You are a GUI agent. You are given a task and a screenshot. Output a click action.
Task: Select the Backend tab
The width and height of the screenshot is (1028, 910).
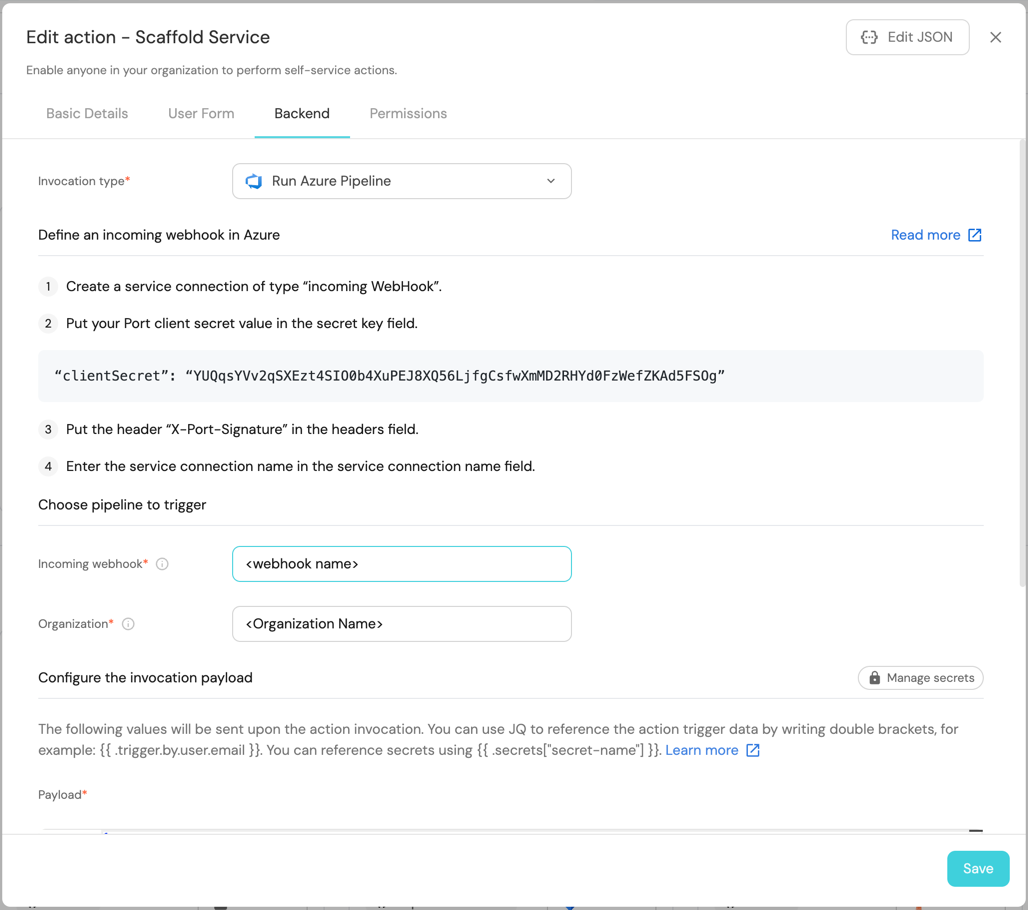pos(302,114)
